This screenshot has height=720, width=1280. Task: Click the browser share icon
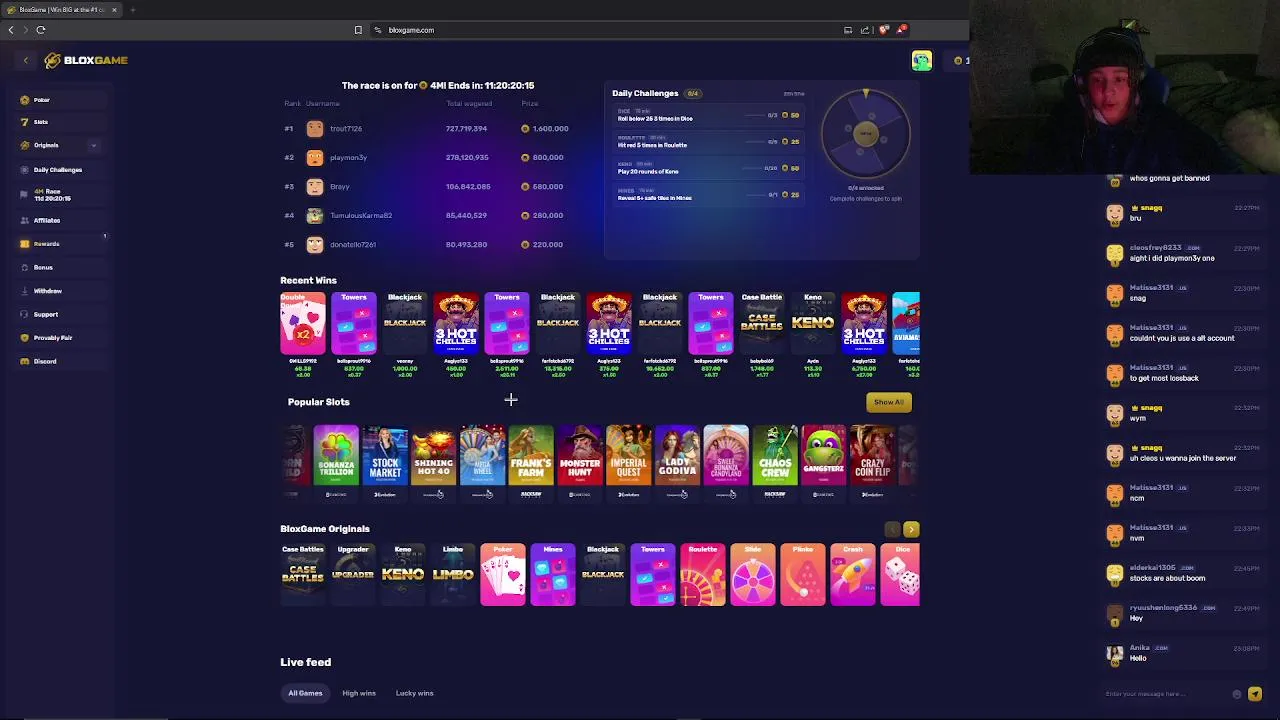(865, 30)
